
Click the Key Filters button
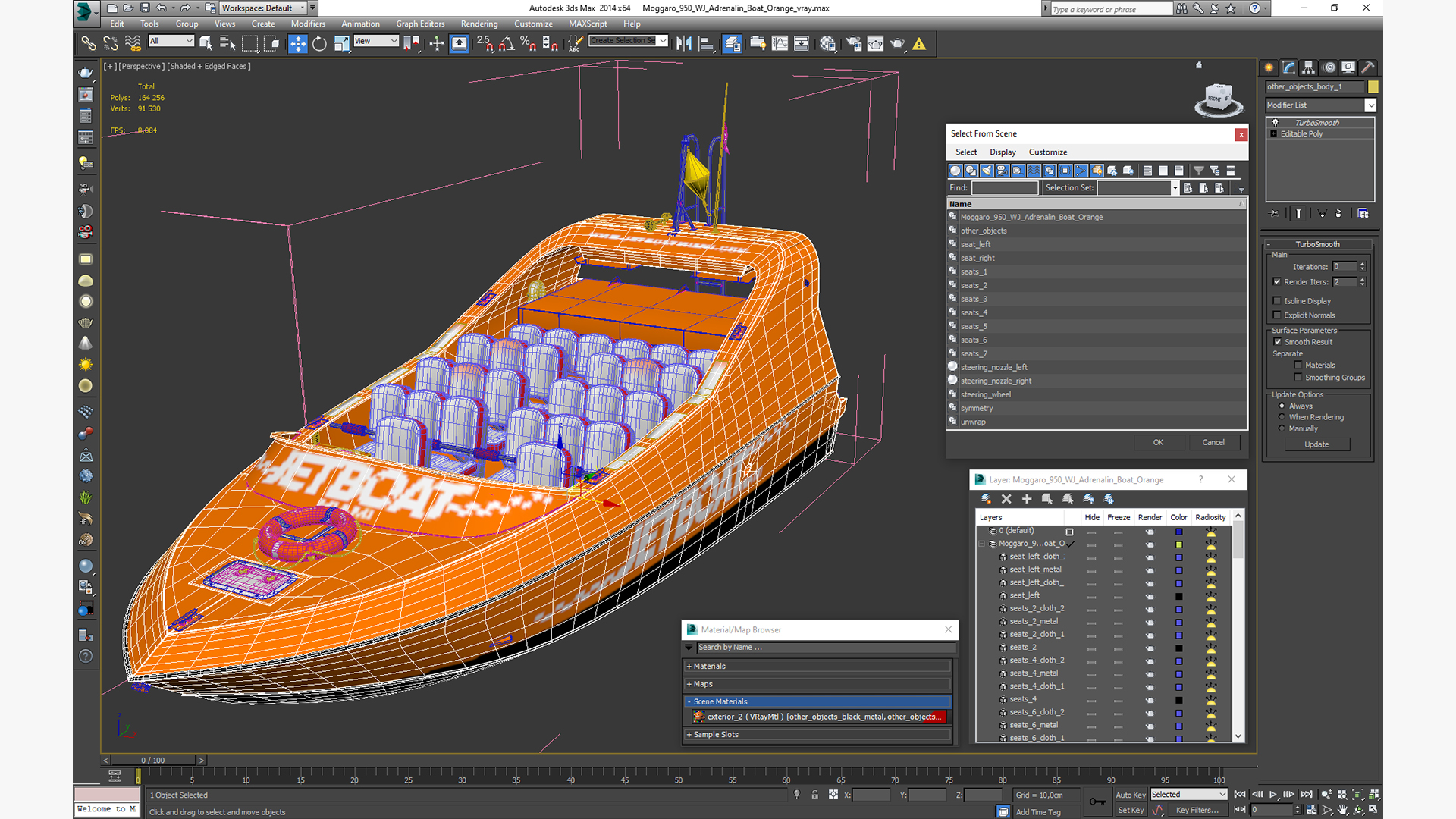click(1197, 811)
